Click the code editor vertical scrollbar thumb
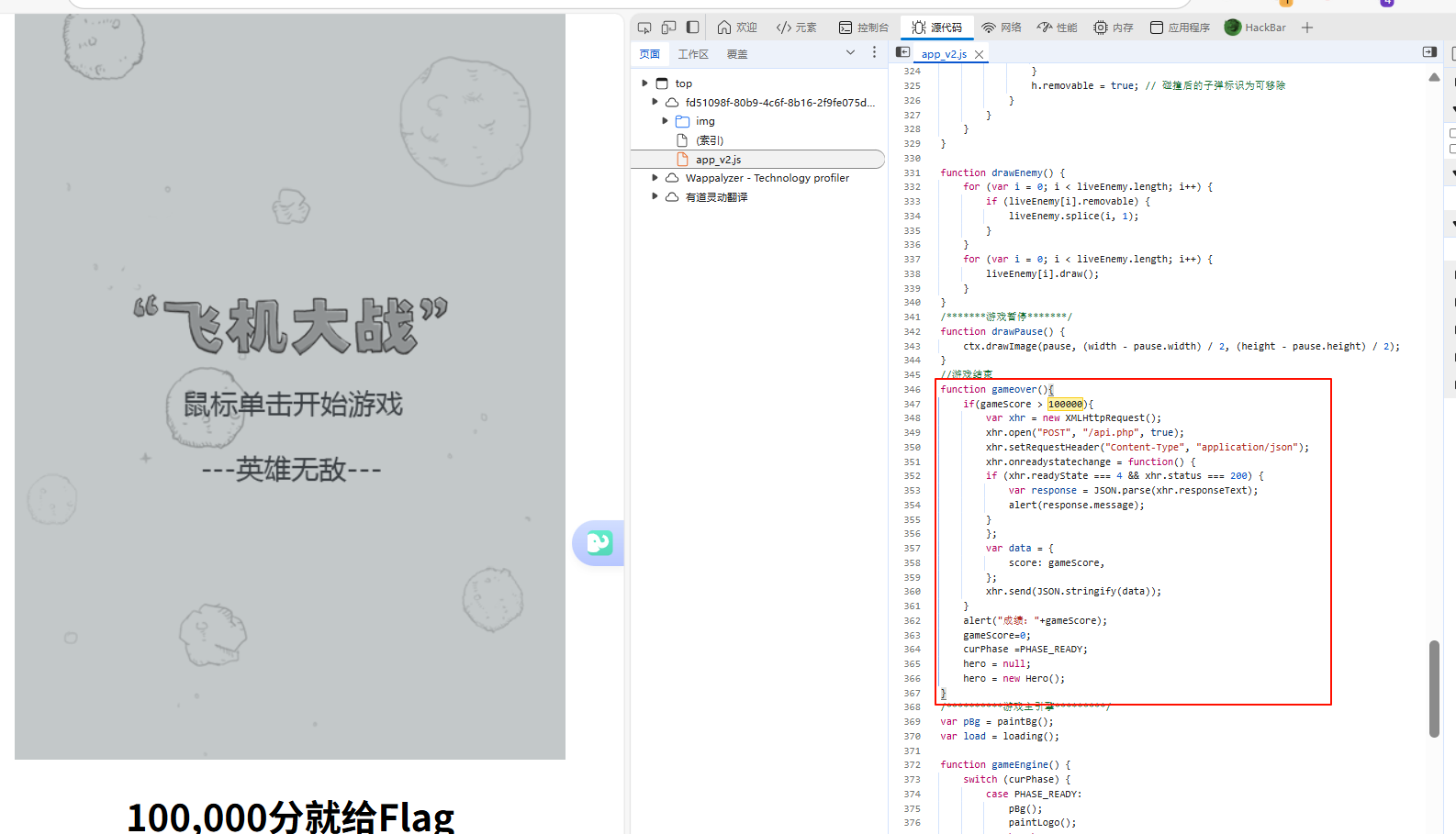The height and width of the screenshot is (834, 1456). coord(1434,688)
